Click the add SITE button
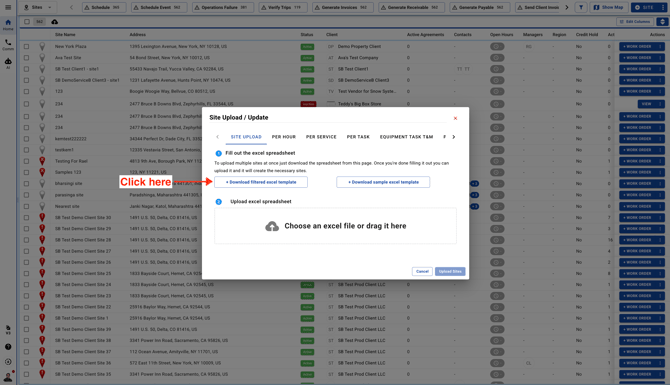Image resolution: width=670 pixels, height=385 pixels. pos(644,7)
